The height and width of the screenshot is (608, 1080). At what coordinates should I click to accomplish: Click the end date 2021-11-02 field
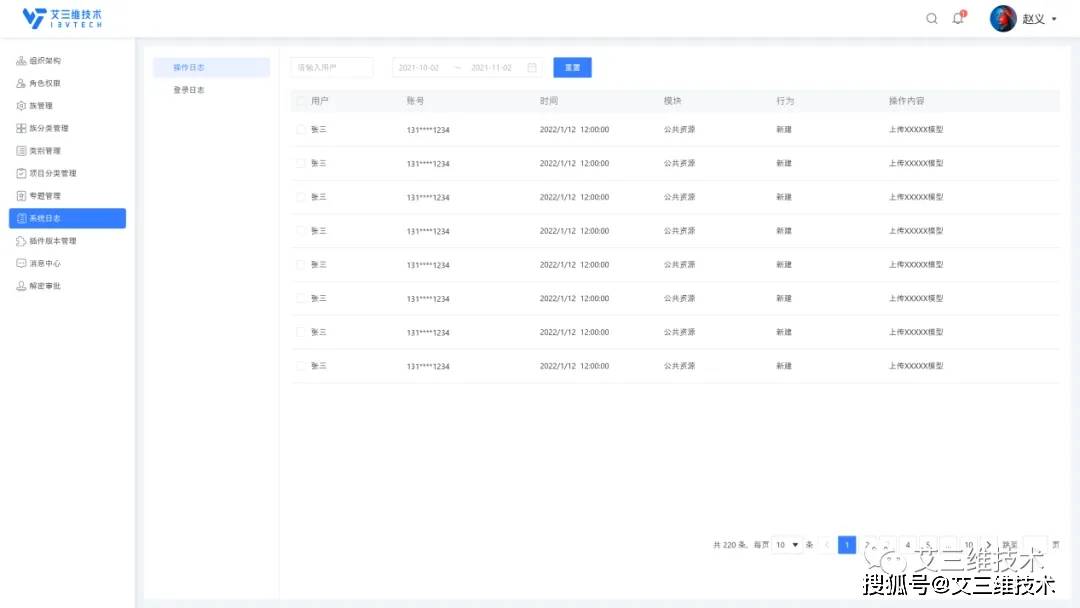coord(491,67)
